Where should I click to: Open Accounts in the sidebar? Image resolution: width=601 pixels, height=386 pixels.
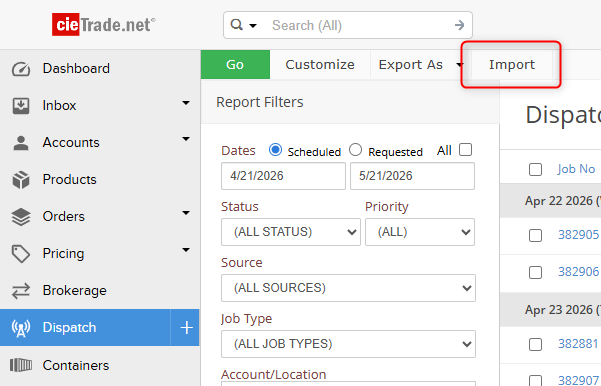pyautogui.click(x=71, y=142)
